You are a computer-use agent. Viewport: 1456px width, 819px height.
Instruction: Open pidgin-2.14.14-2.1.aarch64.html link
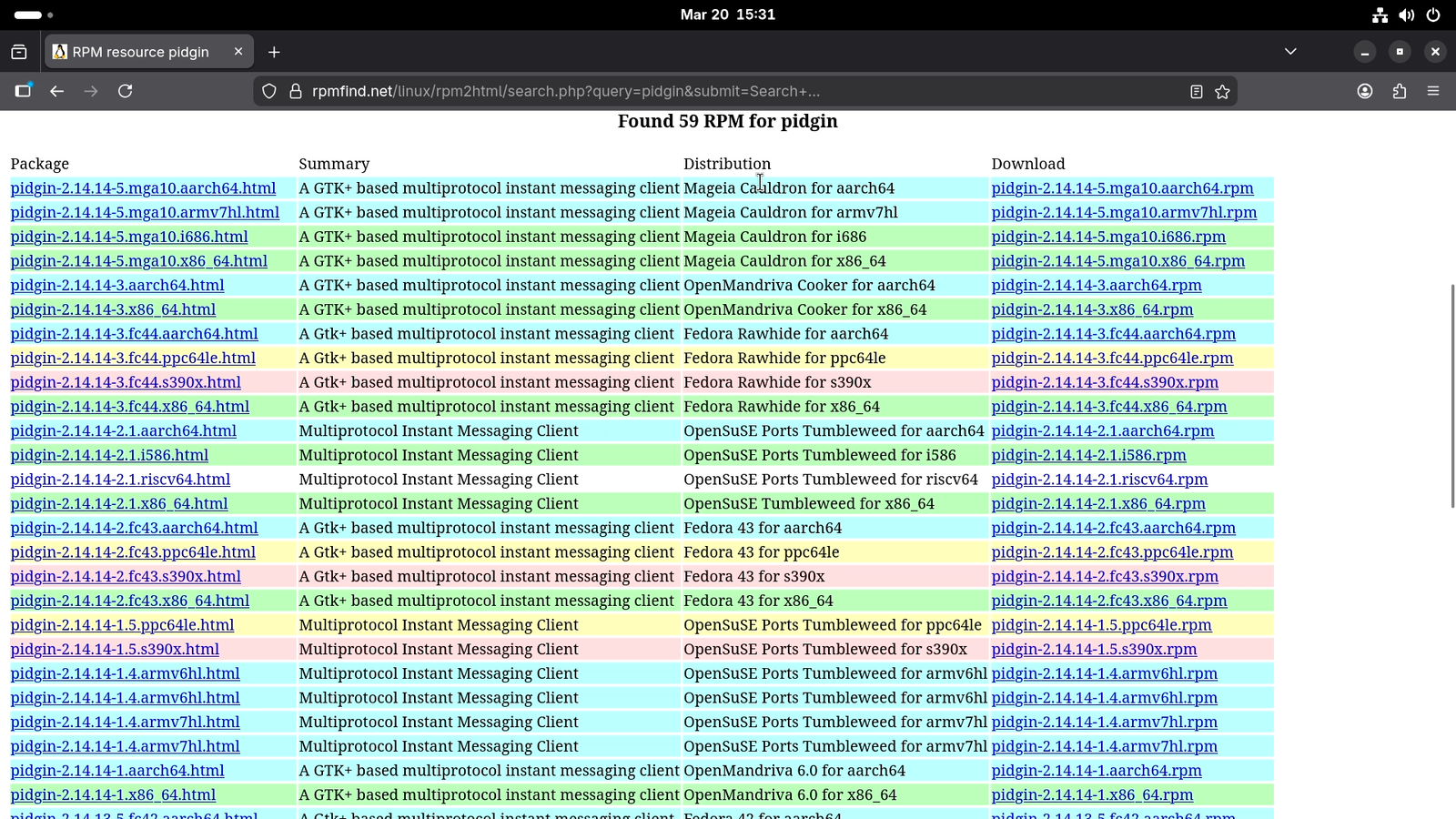point(124,430)
